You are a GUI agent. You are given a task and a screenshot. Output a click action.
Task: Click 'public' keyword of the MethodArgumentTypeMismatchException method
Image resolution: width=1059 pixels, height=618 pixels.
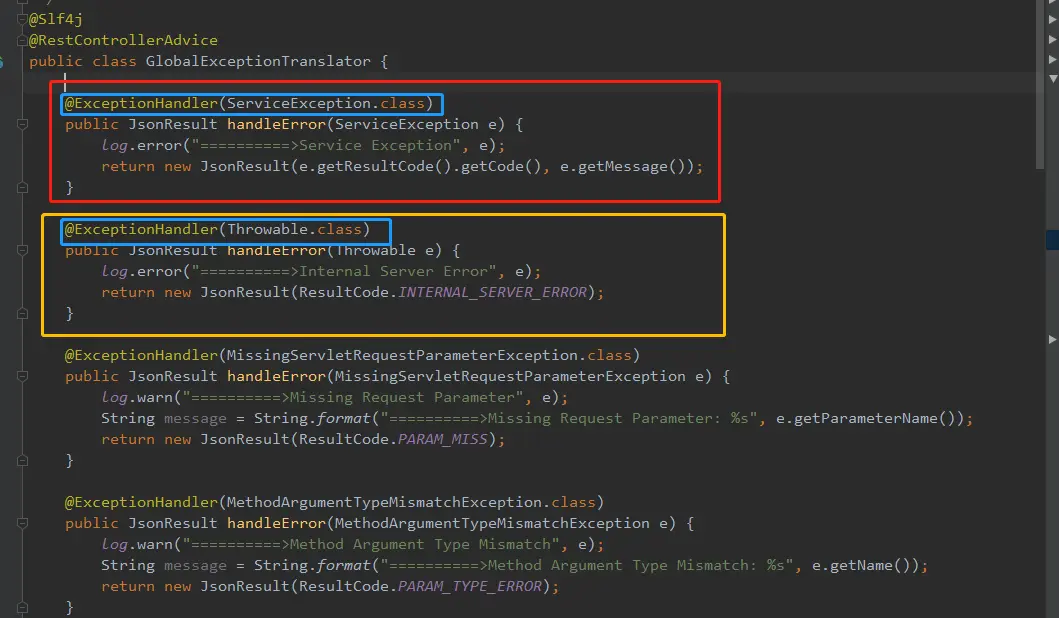pyautogui.click(x=92, y=523)
